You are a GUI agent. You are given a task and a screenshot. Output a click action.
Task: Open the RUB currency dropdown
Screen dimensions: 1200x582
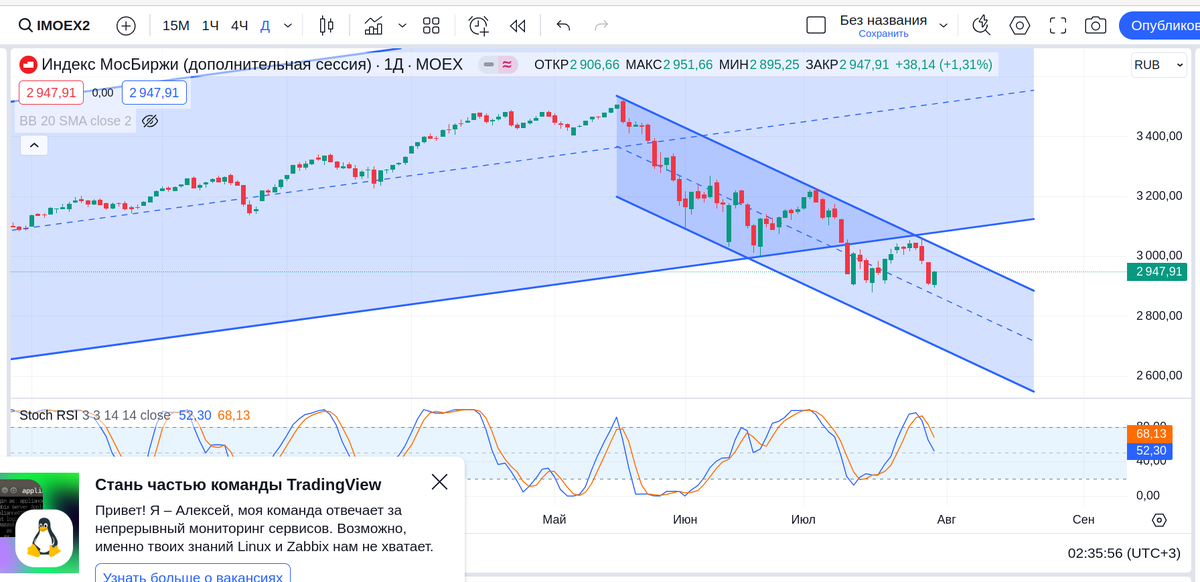(x=1157, y=64)
